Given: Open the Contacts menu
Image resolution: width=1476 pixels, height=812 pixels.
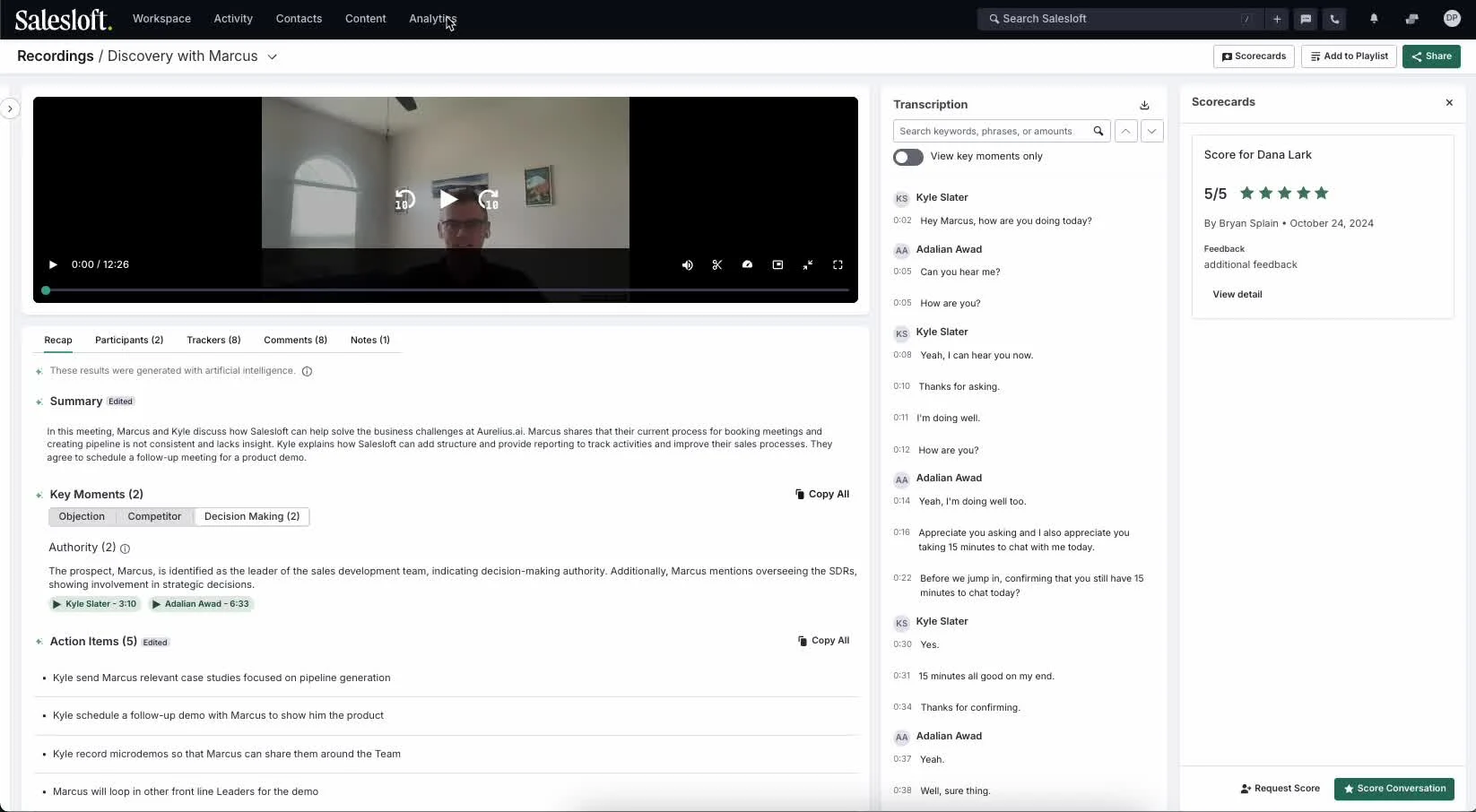Looking at the screenshot, I should [x=299, y=19].
